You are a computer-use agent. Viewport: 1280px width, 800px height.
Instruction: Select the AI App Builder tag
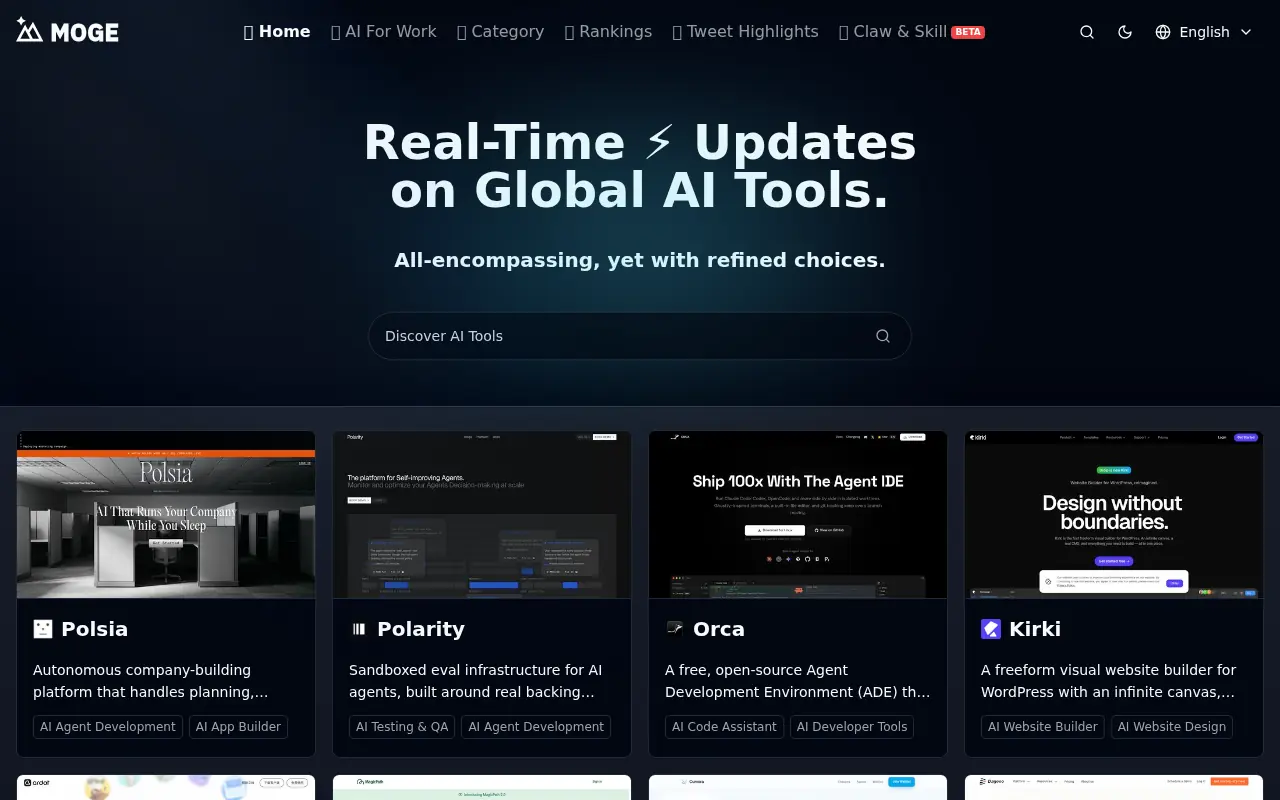click(238, 727)
